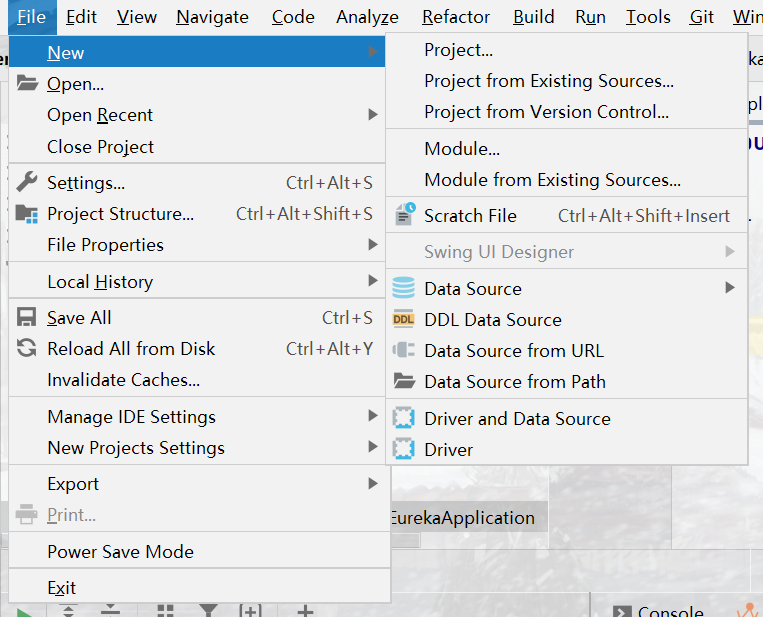Expand the Open Recent submenu arrow

point(373,115)
